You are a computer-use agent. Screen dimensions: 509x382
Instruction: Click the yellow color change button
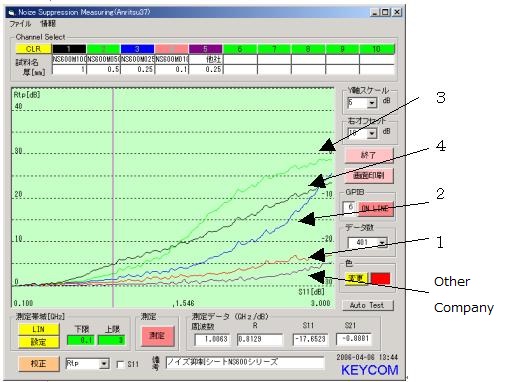(356, 278)
